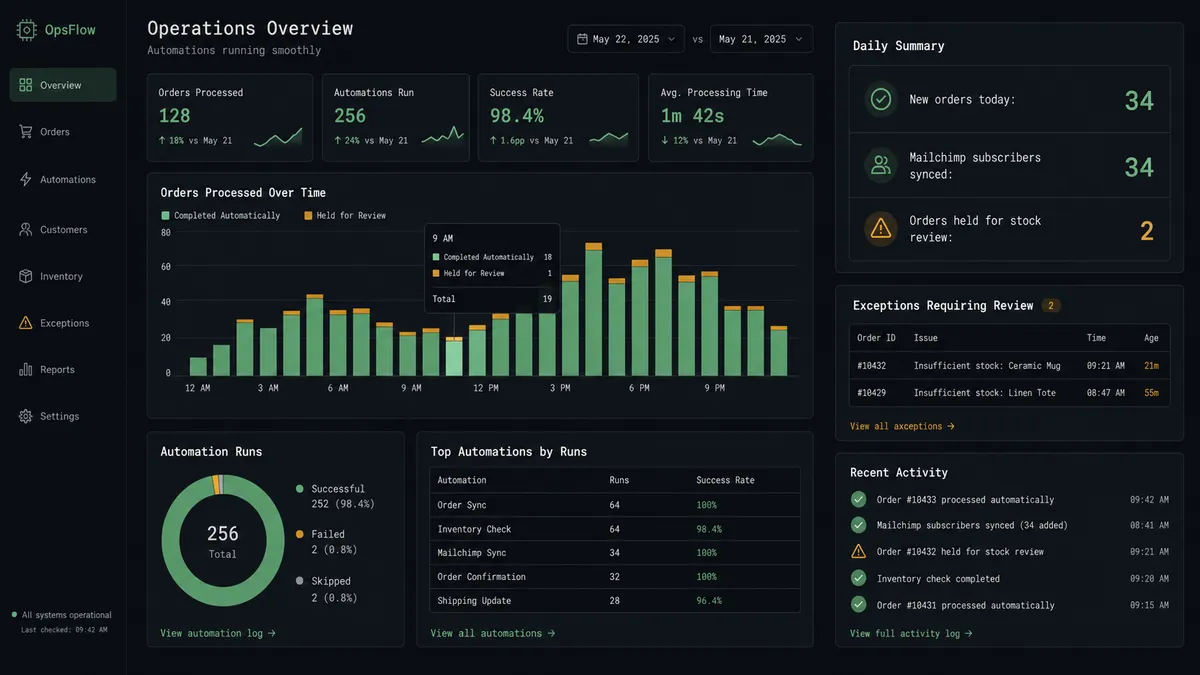This screenshot has width=1200, height=675.
Task: Click the 256 Total donut chart center
Action: point(222,541)
